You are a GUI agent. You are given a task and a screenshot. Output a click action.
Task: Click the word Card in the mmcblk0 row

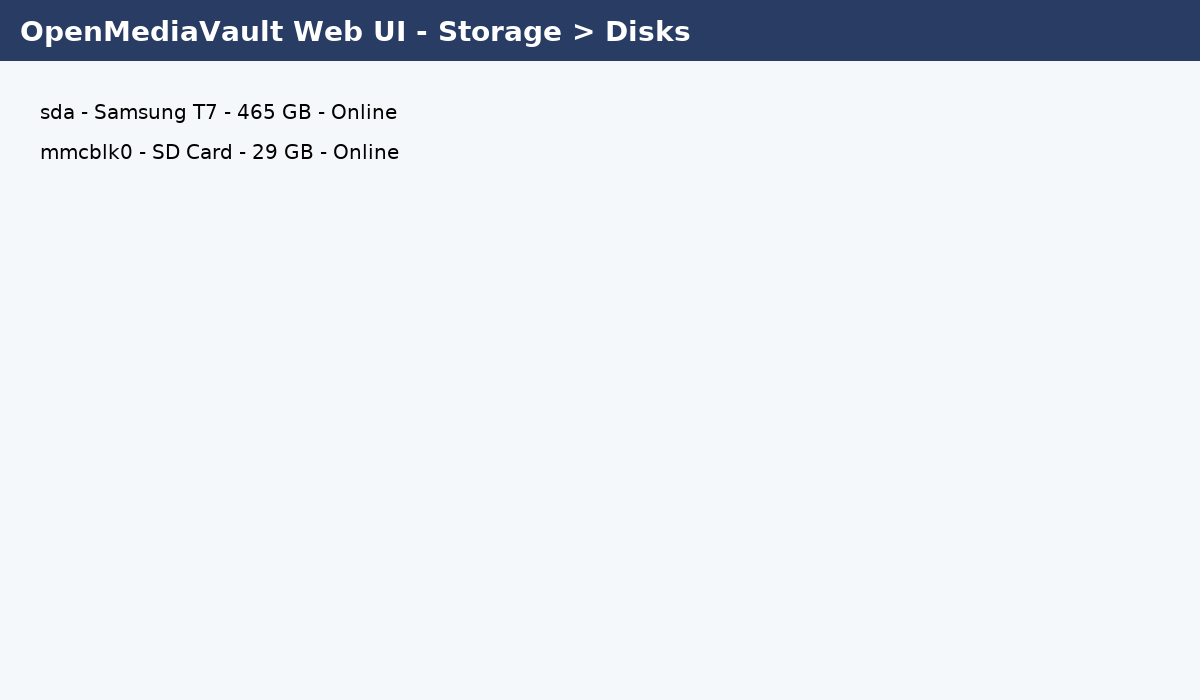[x=209, y=153]
